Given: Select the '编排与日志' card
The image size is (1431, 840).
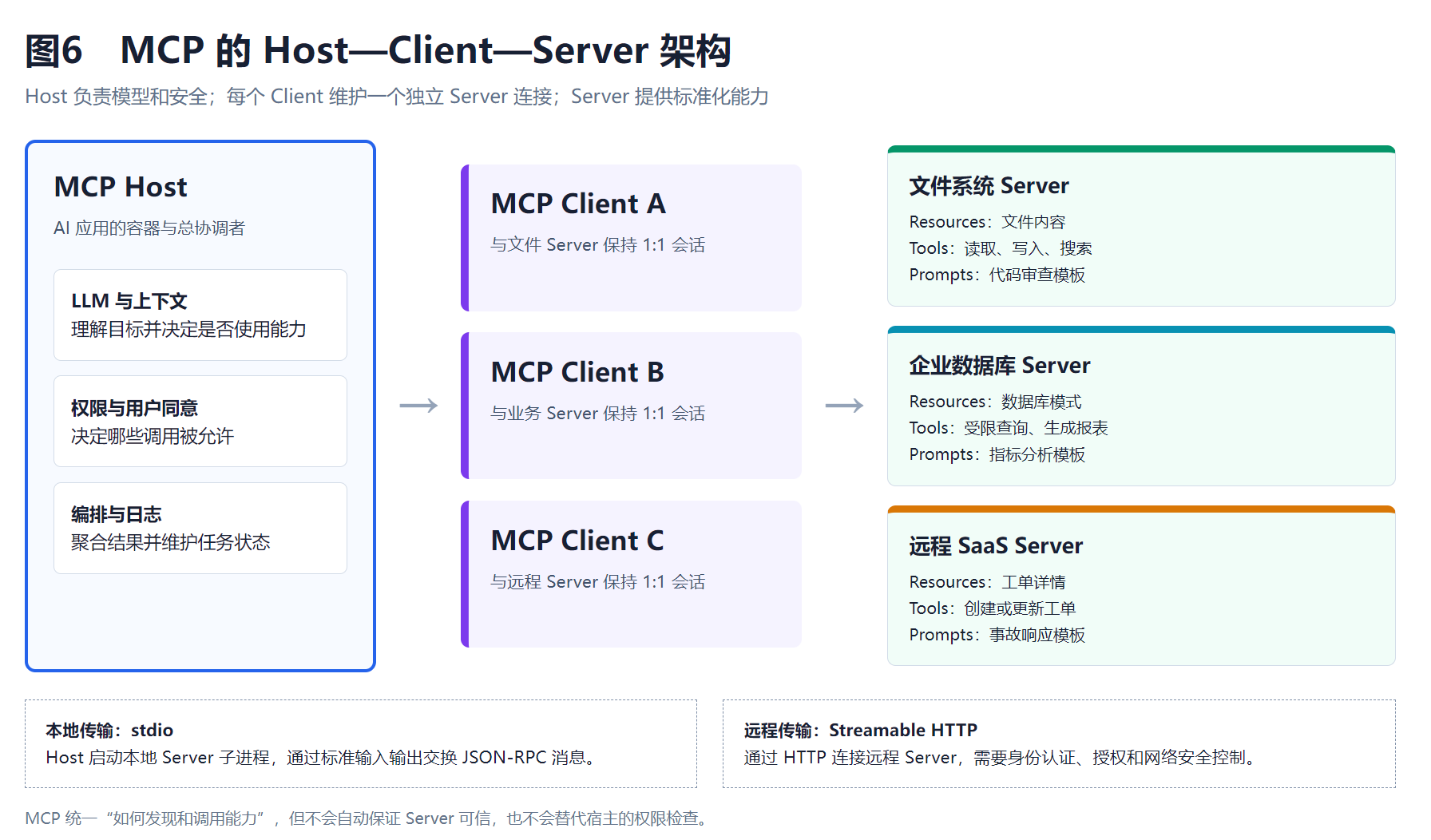Looking at the screenshot, I should tap(200, 528).
